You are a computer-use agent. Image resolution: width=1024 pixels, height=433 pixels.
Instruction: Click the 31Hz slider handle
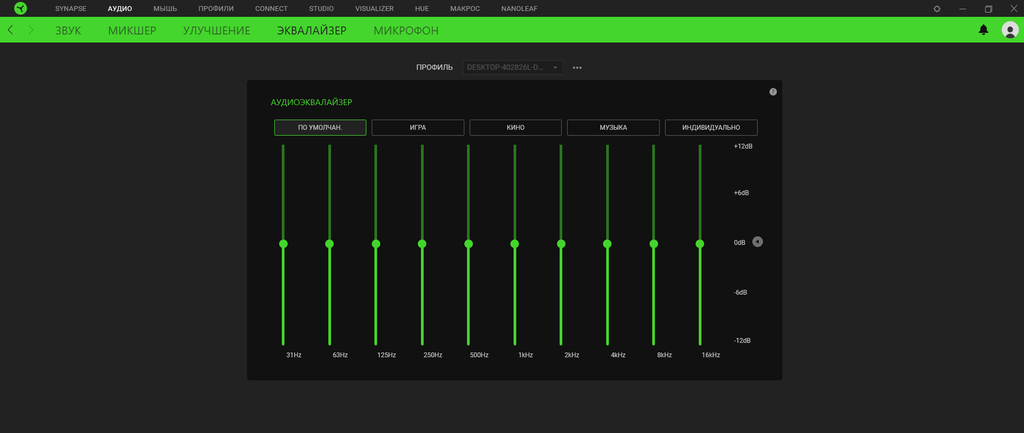coord(283,244)
